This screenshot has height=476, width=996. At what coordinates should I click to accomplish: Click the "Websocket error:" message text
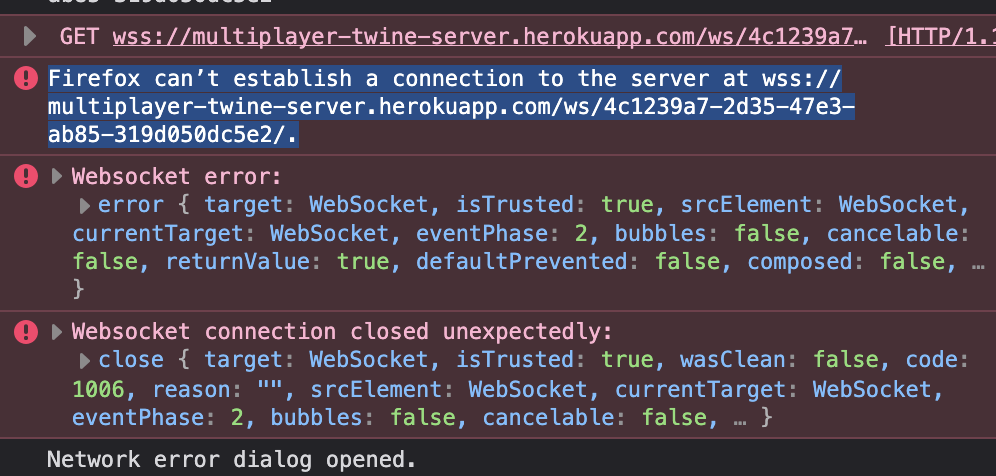click(177, 177)
